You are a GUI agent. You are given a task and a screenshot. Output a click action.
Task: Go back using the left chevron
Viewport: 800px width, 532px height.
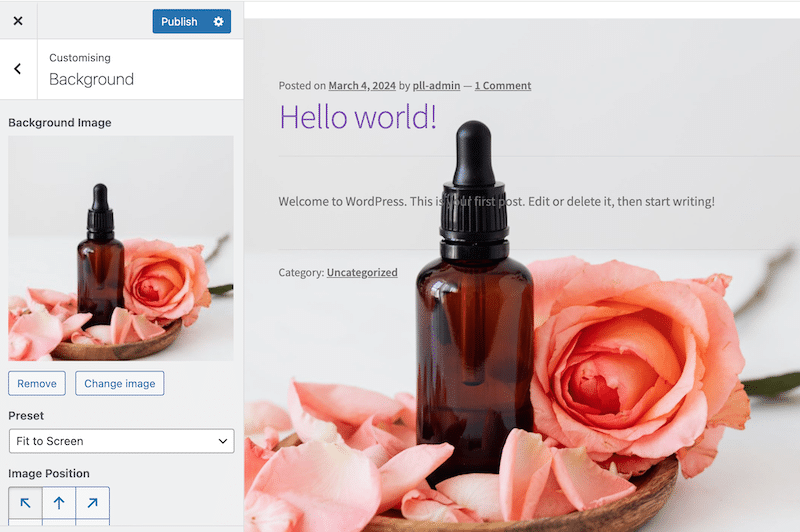coord(18,69)
